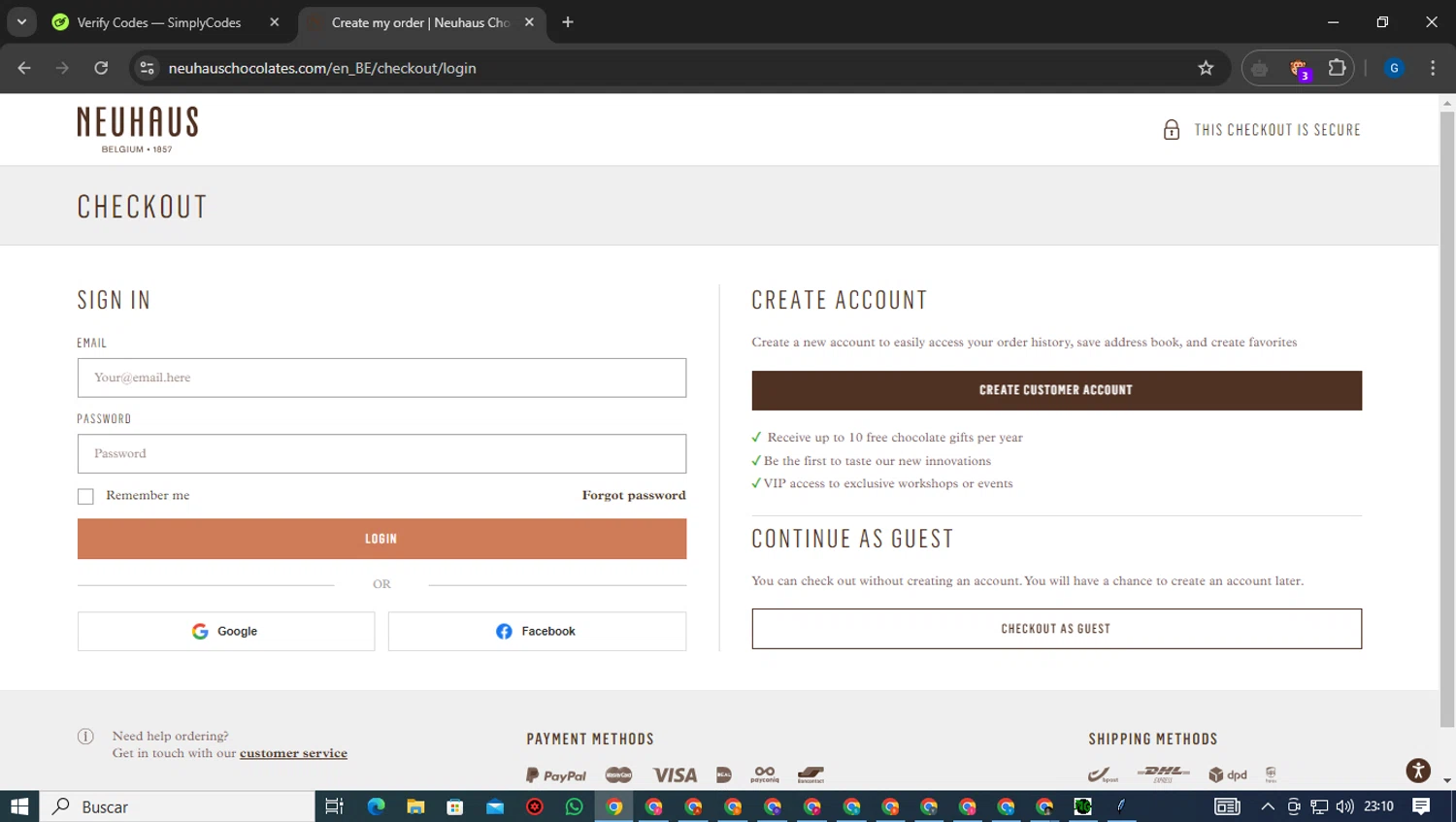The image size is (1456, 822).
Task: Open the Forgot password link
Action: coord(634,495)
